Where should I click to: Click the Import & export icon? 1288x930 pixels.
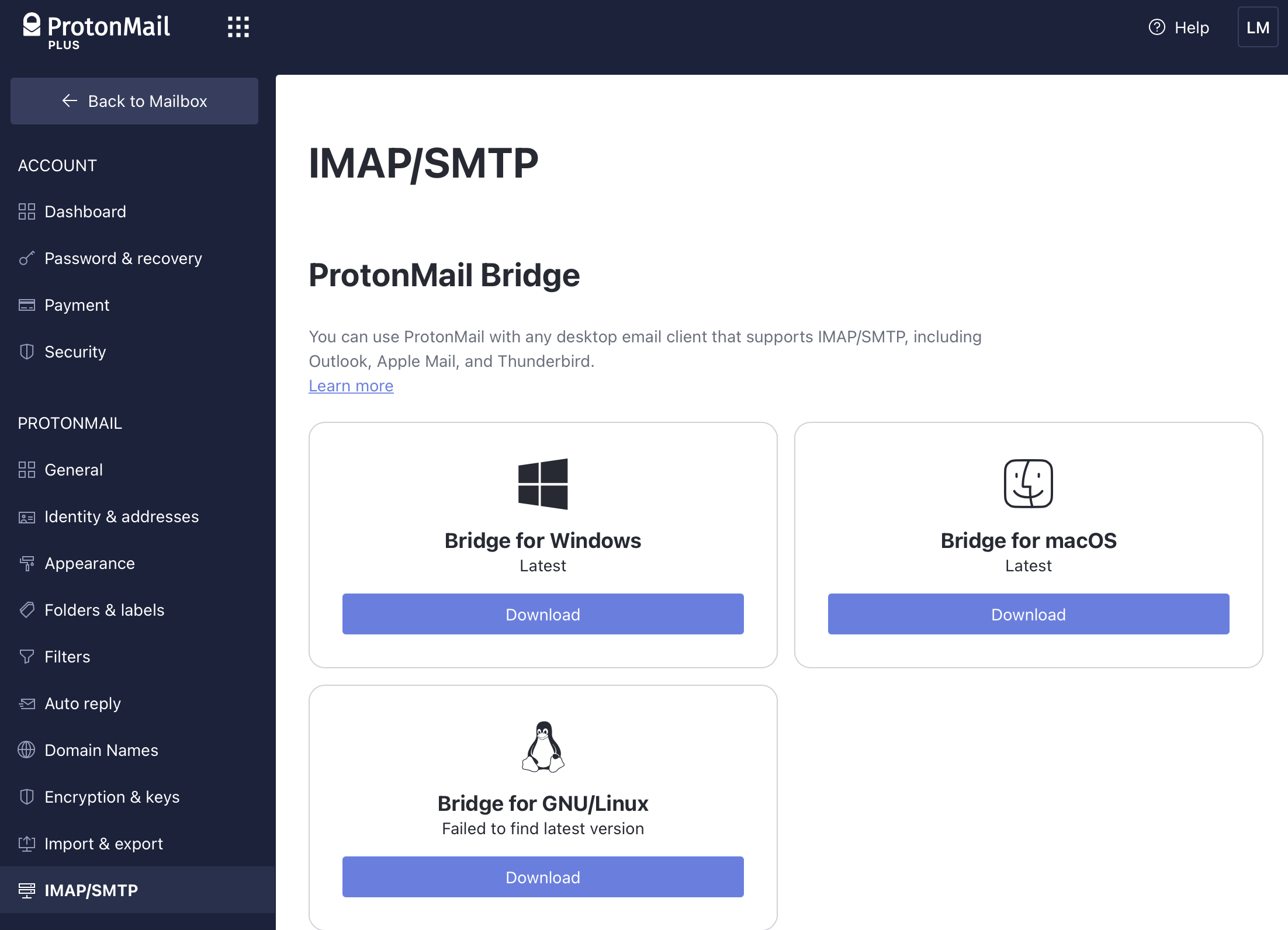point(27,844)
